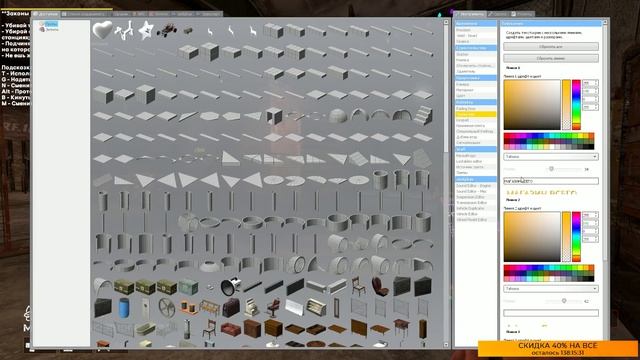Pick the black swatch in line 2 palette

(591, 279)
